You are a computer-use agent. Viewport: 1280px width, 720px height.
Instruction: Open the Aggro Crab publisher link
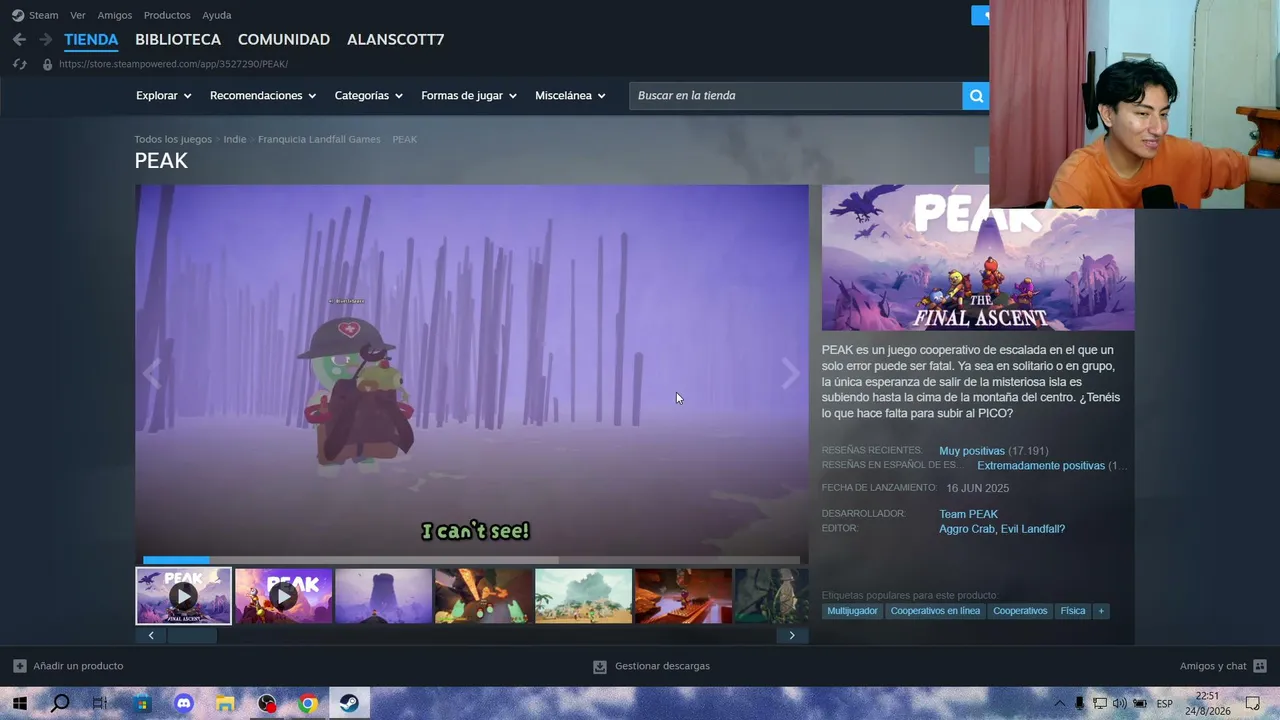(967, 529)
